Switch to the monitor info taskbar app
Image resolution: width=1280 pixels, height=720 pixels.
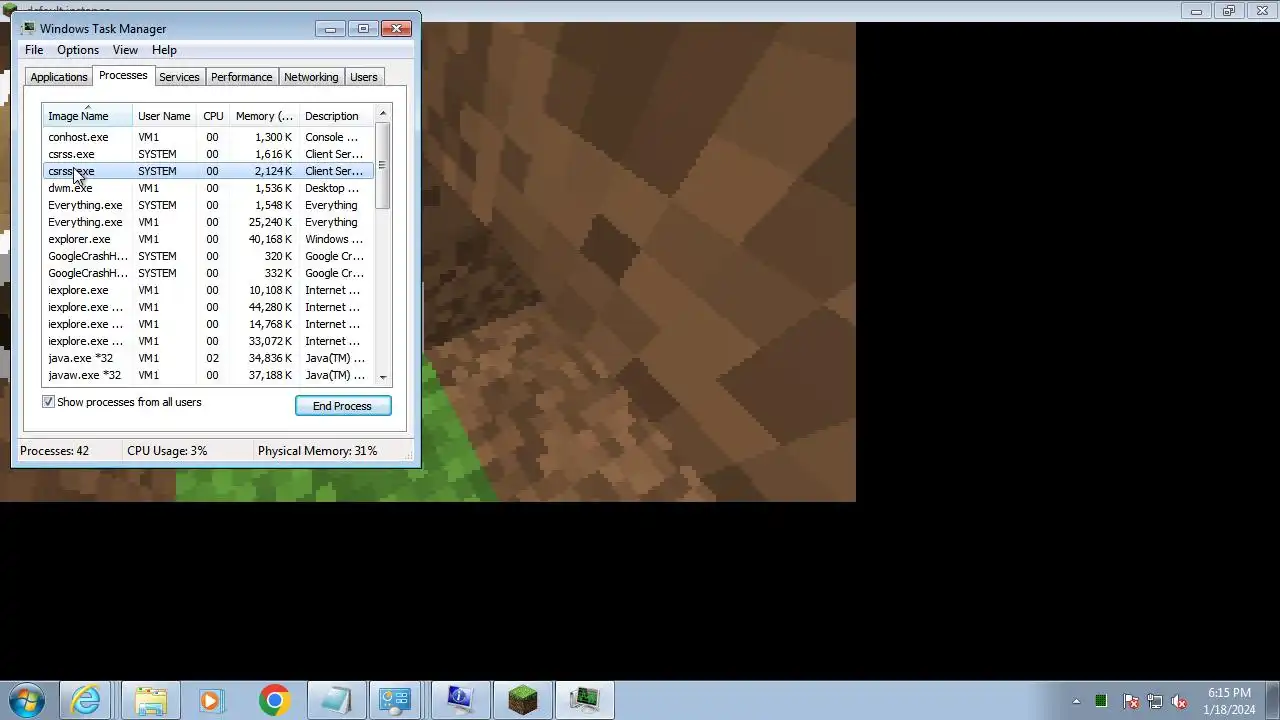coord(459,700)
